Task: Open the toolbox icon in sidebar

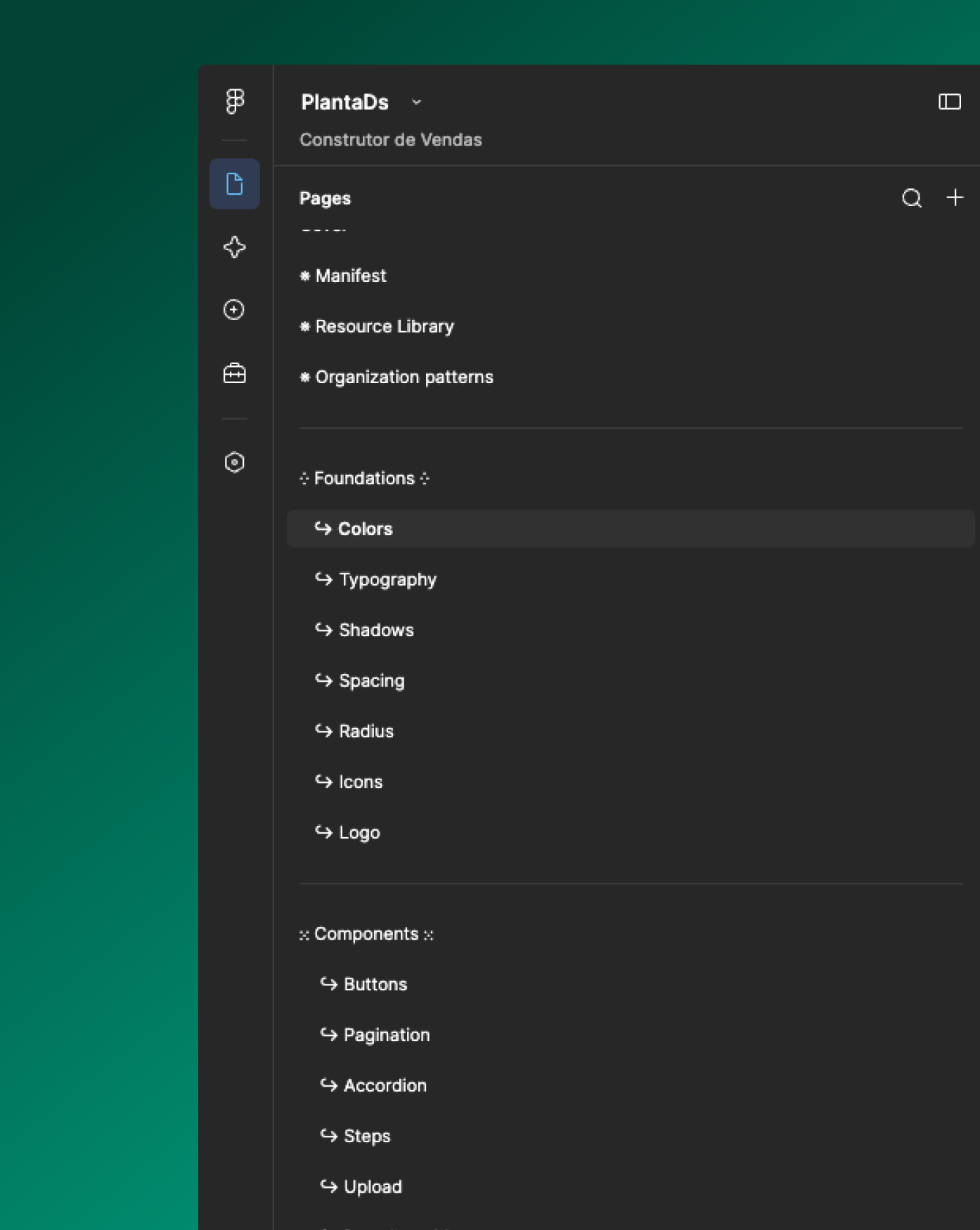Action: click(x=235, y=373)
